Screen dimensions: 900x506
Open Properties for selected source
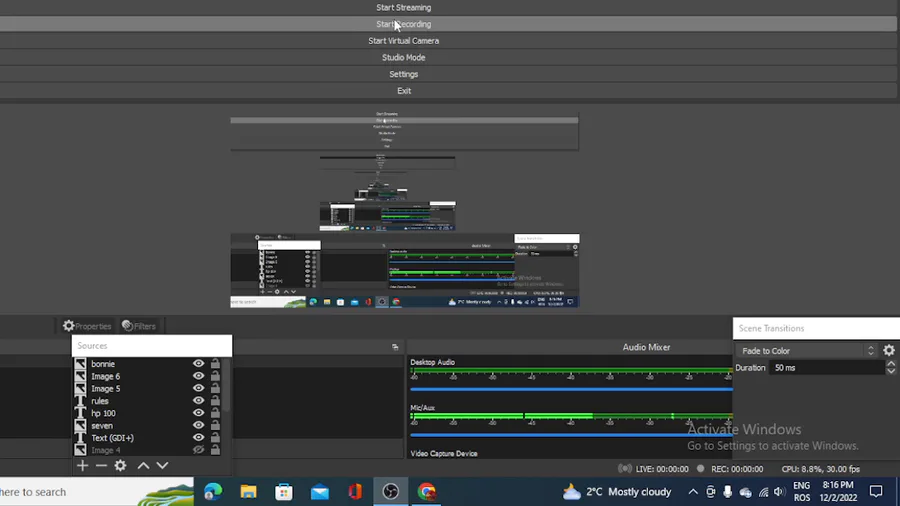tap(87, 326)
